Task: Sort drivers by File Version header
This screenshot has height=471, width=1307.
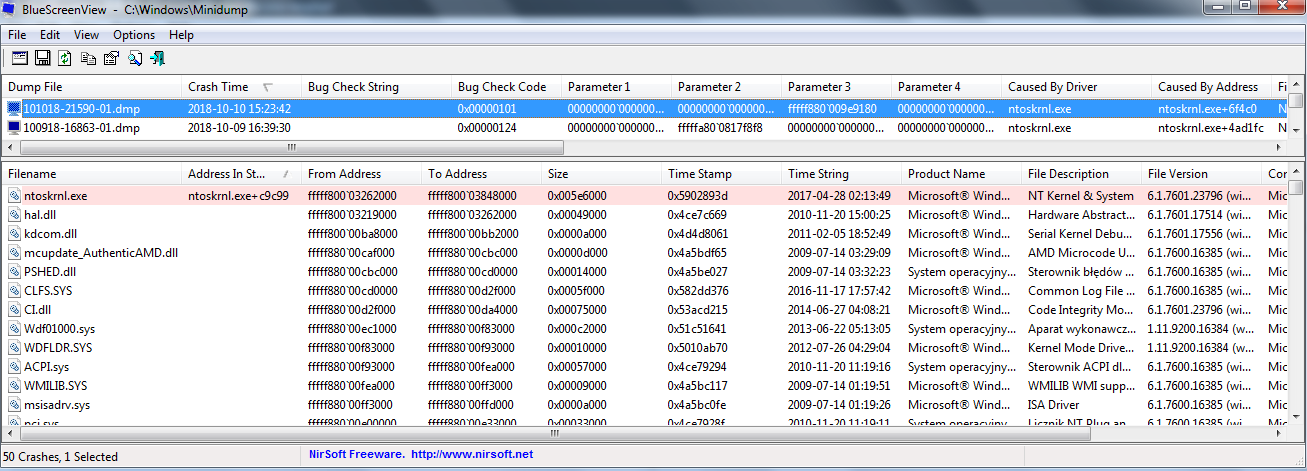Action: tap(1202, 174)
